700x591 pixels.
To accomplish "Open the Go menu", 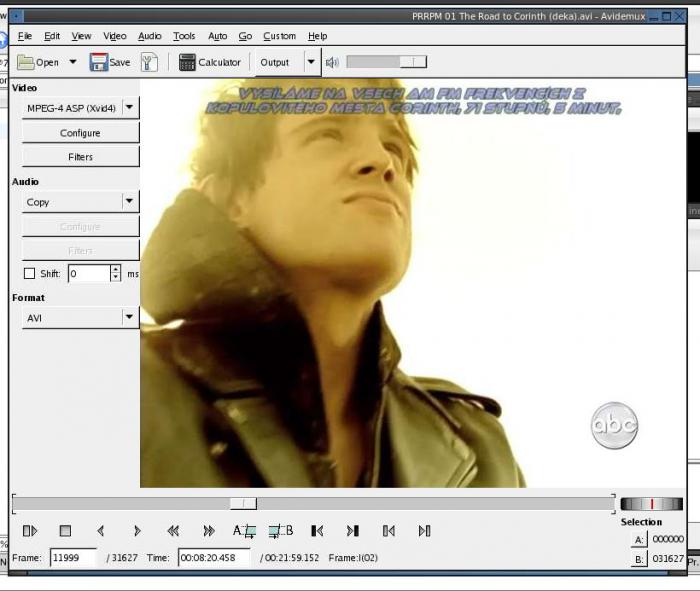I will click(245, 36).
